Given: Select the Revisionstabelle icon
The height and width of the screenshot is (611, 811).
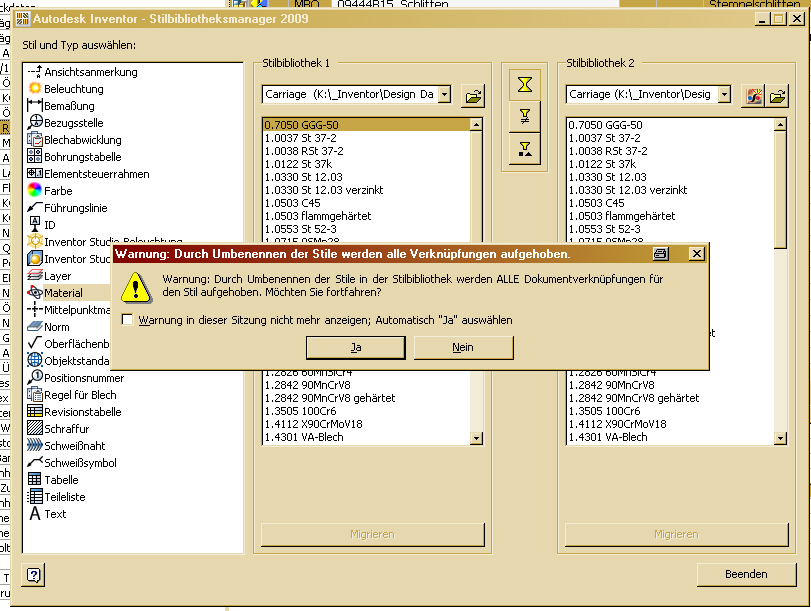Looking at the screenshot, I should (35, 411).
